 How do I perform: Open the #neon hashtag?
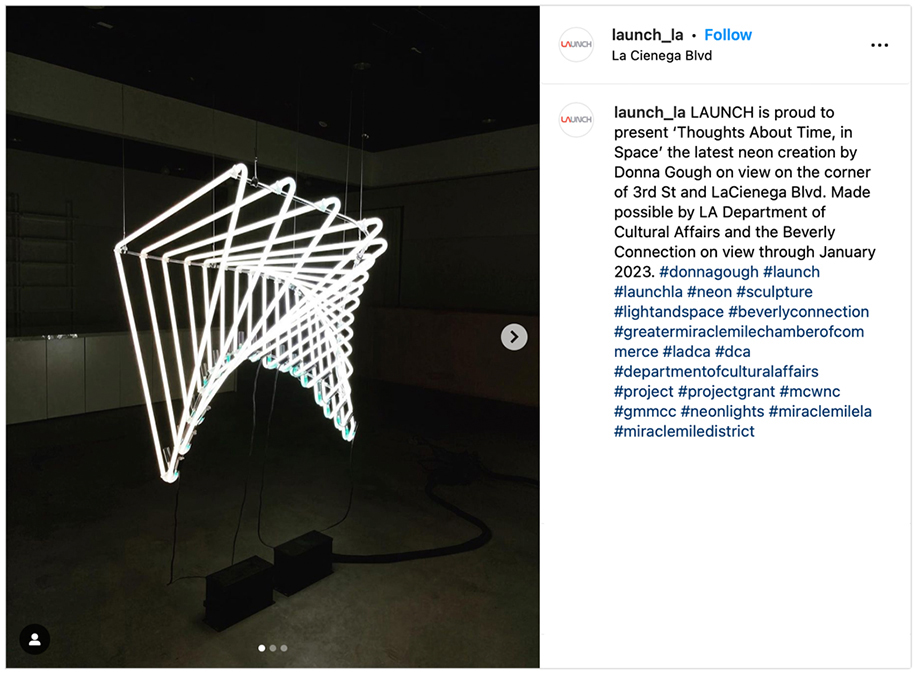709,292
